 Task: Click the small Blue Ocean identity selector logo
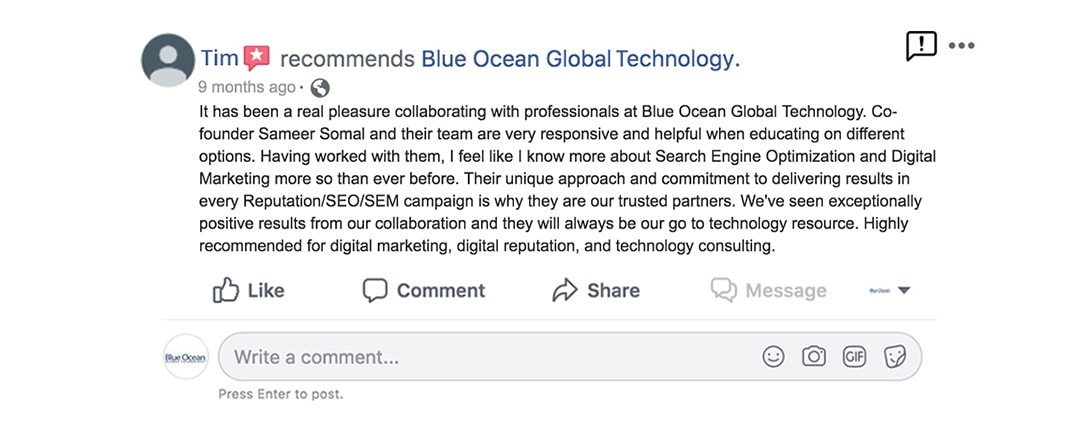880,291
